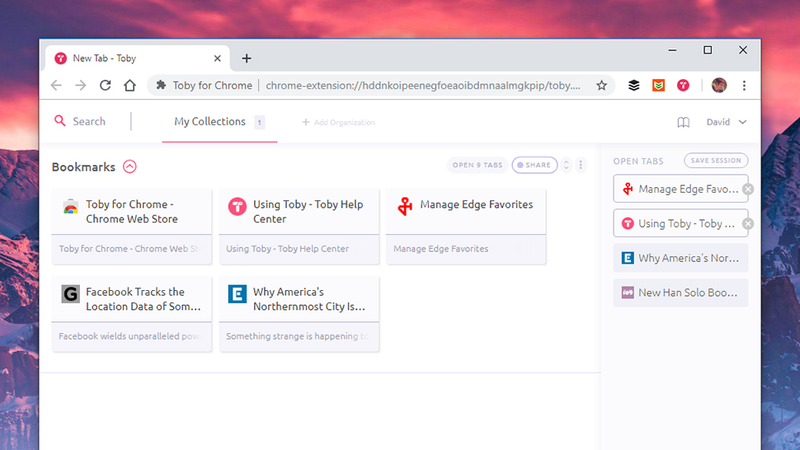
Task: Click the io9 icon on New Han Solo tab
Action: click(x=628, y=292)
